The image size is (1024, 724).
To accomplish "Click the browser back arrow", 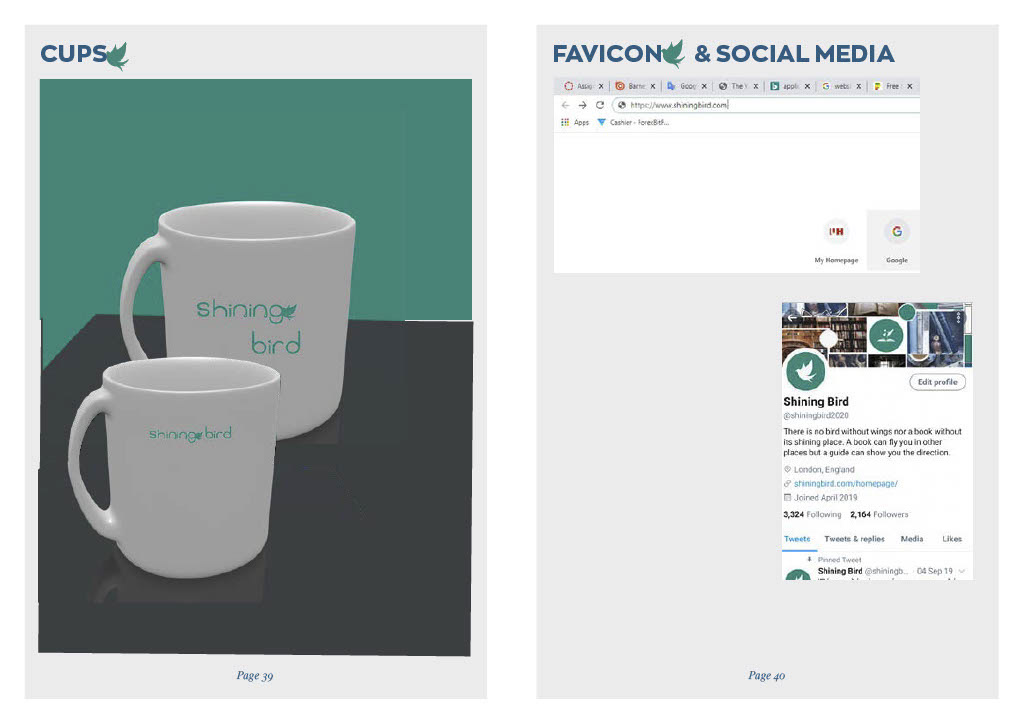I will click(x=566, y=105).
